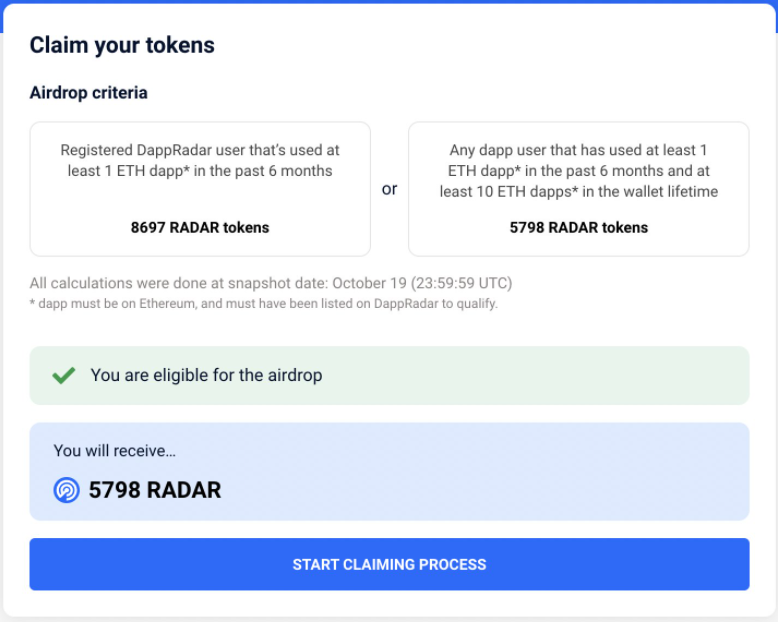Click the Ethereum dapp qualification footnote
This screenshot has height=622, width=778.
[x=263, y=303]
